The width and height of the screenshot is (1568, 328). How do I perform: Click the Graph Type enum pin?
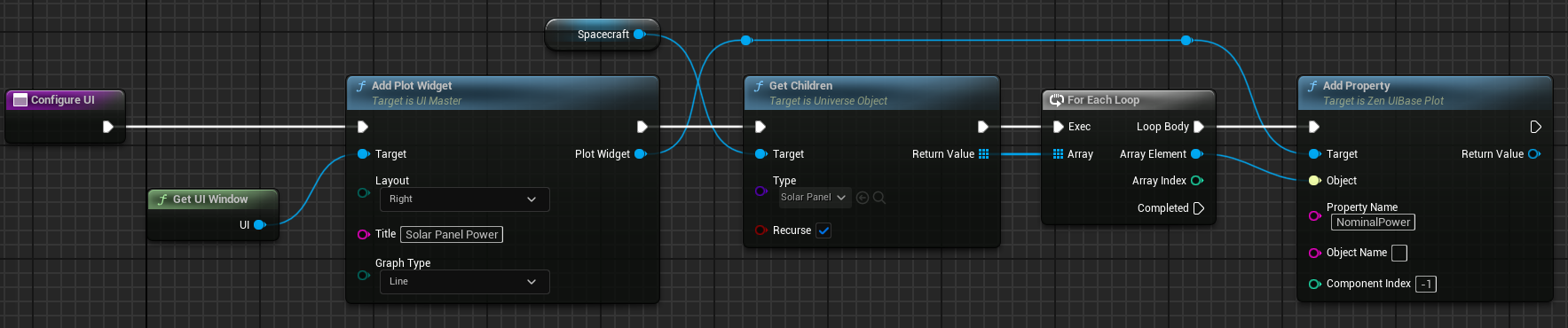pyautogui.click(x=363, y=276)
